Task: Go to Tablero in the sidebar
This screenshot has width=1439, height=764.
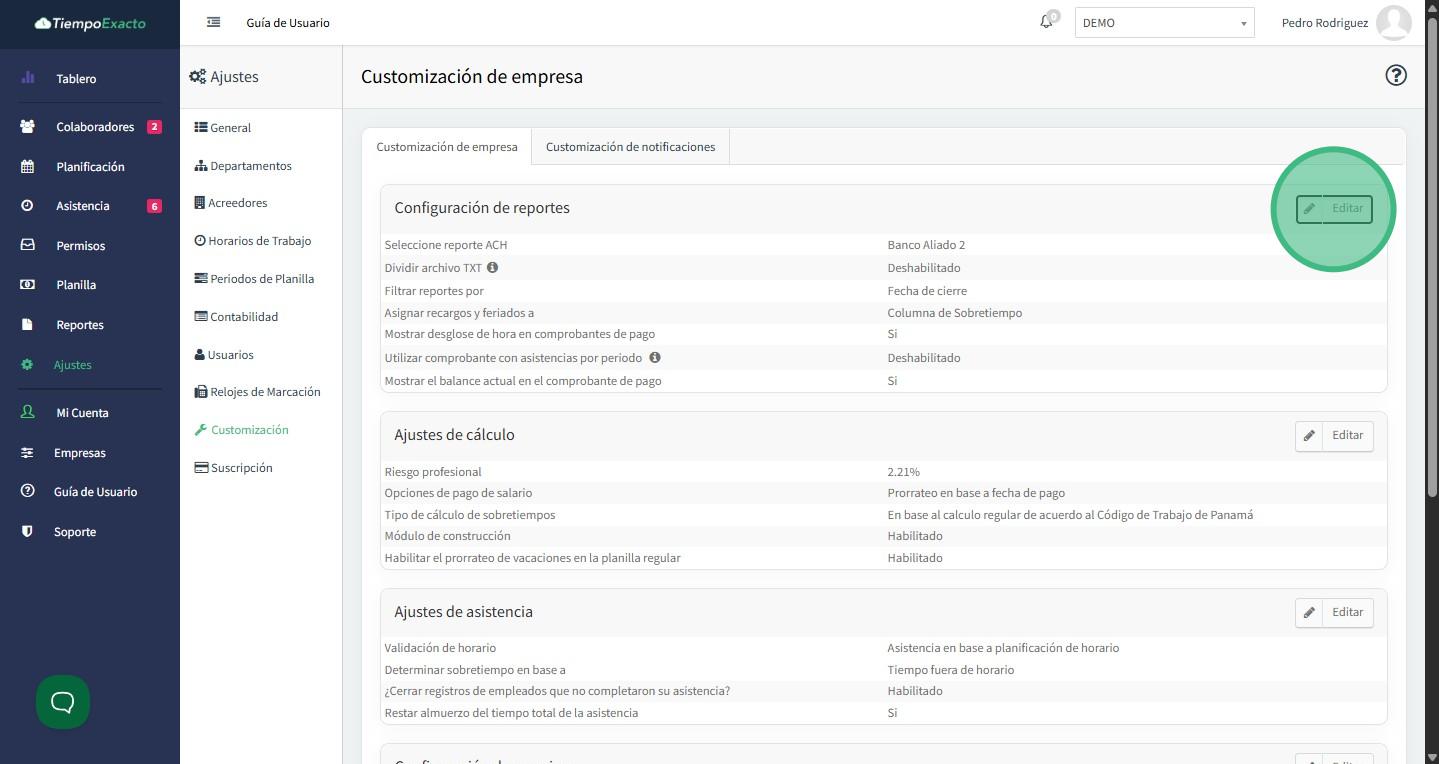Action: (76, 79)
